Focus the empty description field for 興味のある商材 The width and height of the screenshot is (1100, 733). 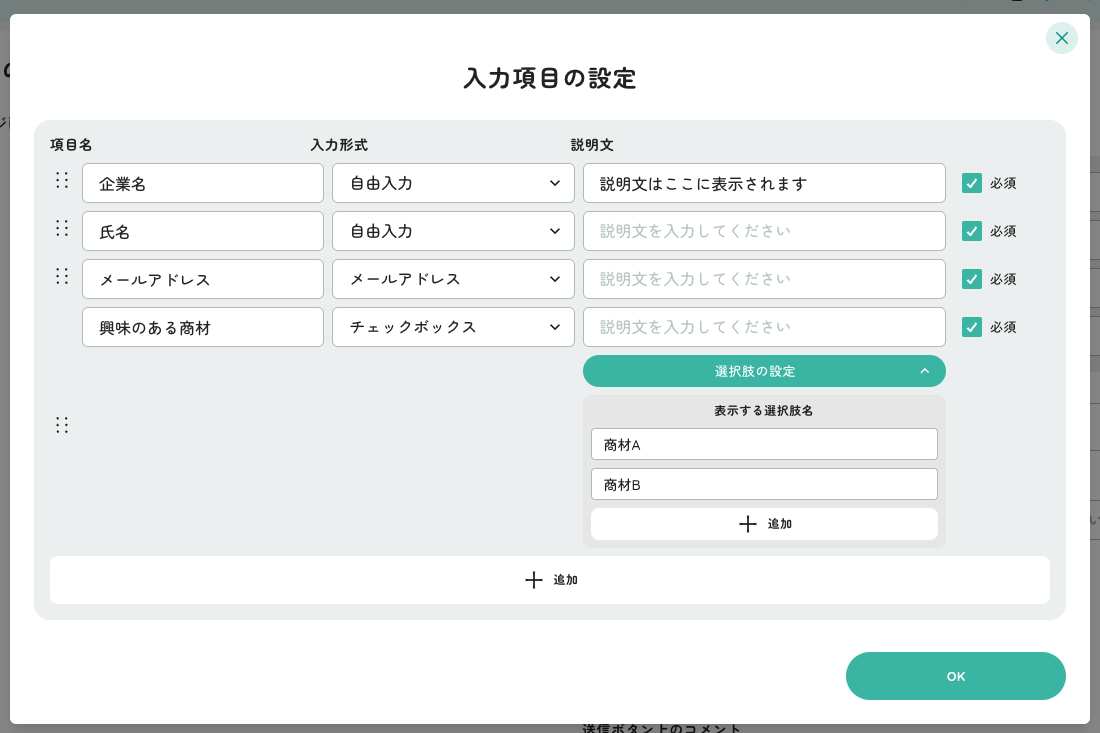point(764,327)
